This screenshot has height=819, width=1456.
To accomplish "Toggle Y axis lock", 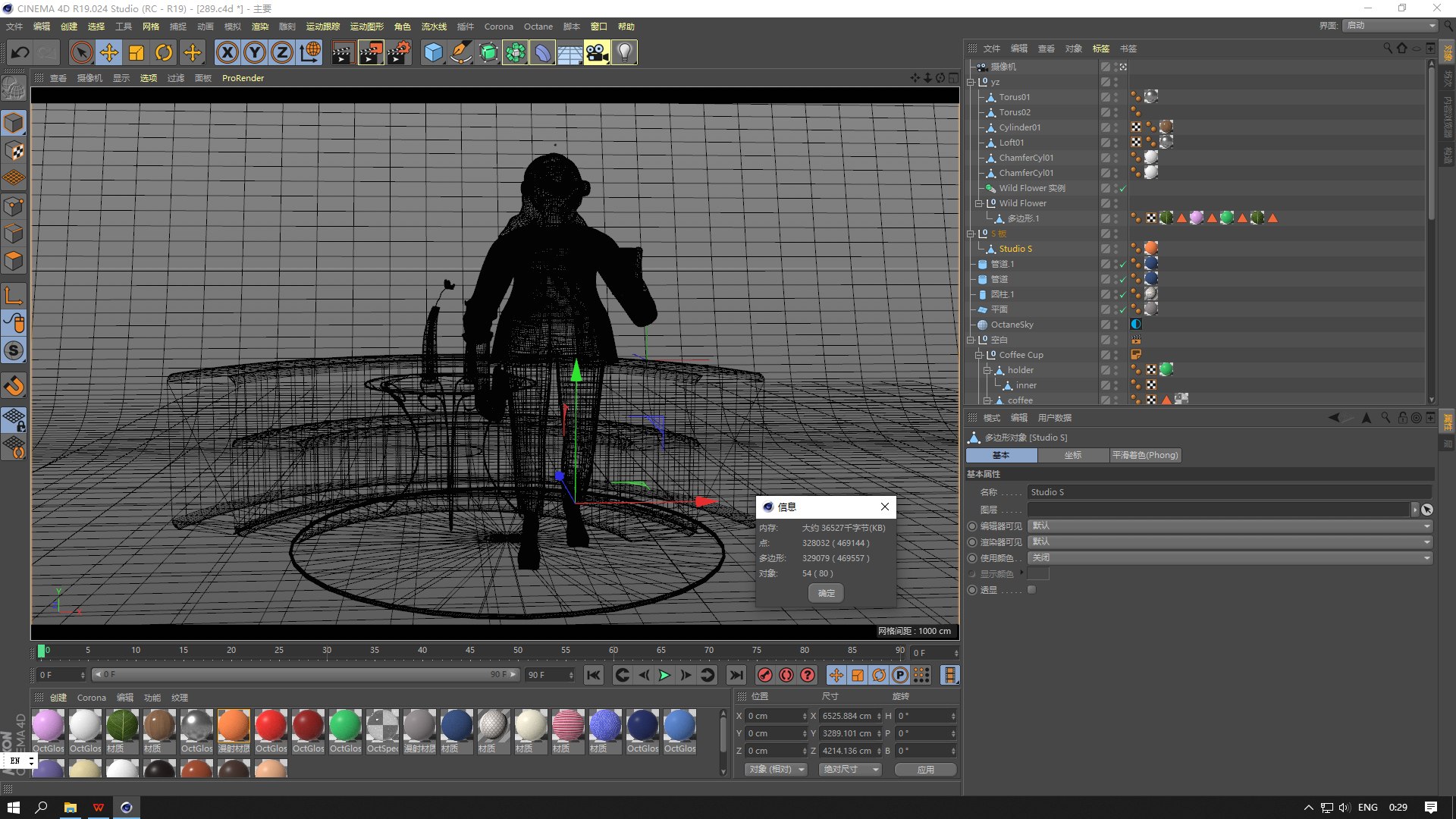I will (255, 52).
